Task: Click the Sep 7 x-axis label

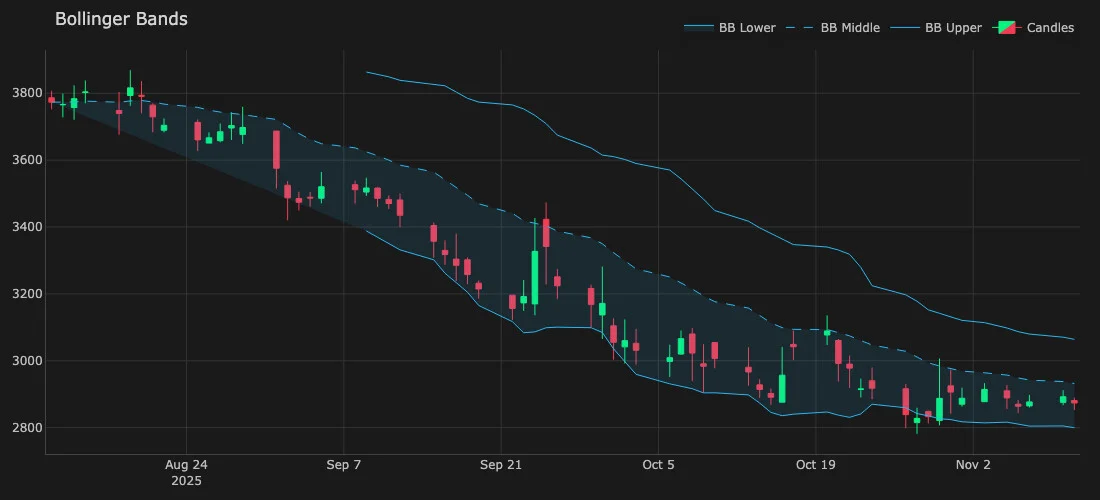Action: pos(344,465)
